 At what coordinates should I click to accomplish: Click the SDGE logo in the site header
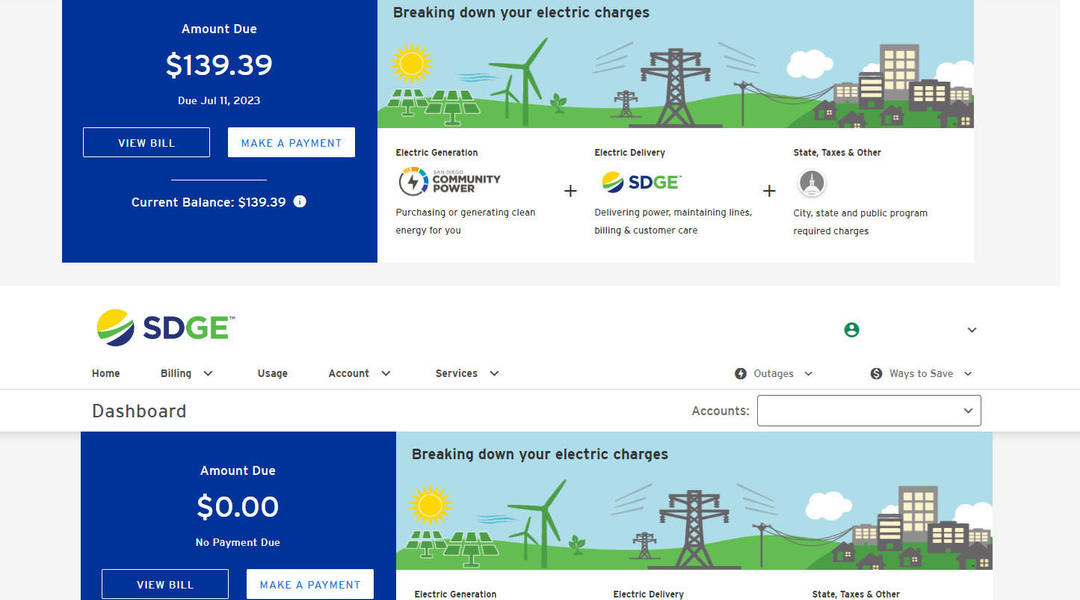(165, 328)
